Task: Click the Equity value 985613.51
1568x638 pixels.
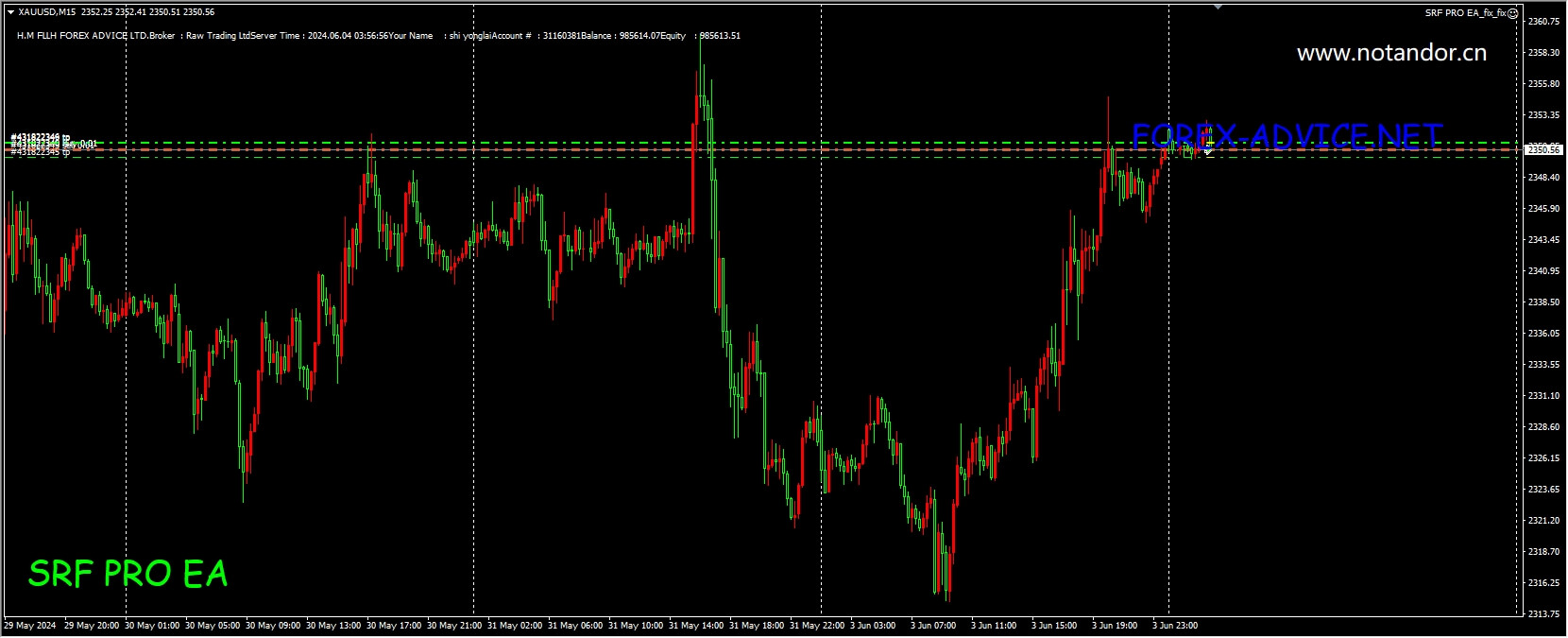Action: point(720,36)
